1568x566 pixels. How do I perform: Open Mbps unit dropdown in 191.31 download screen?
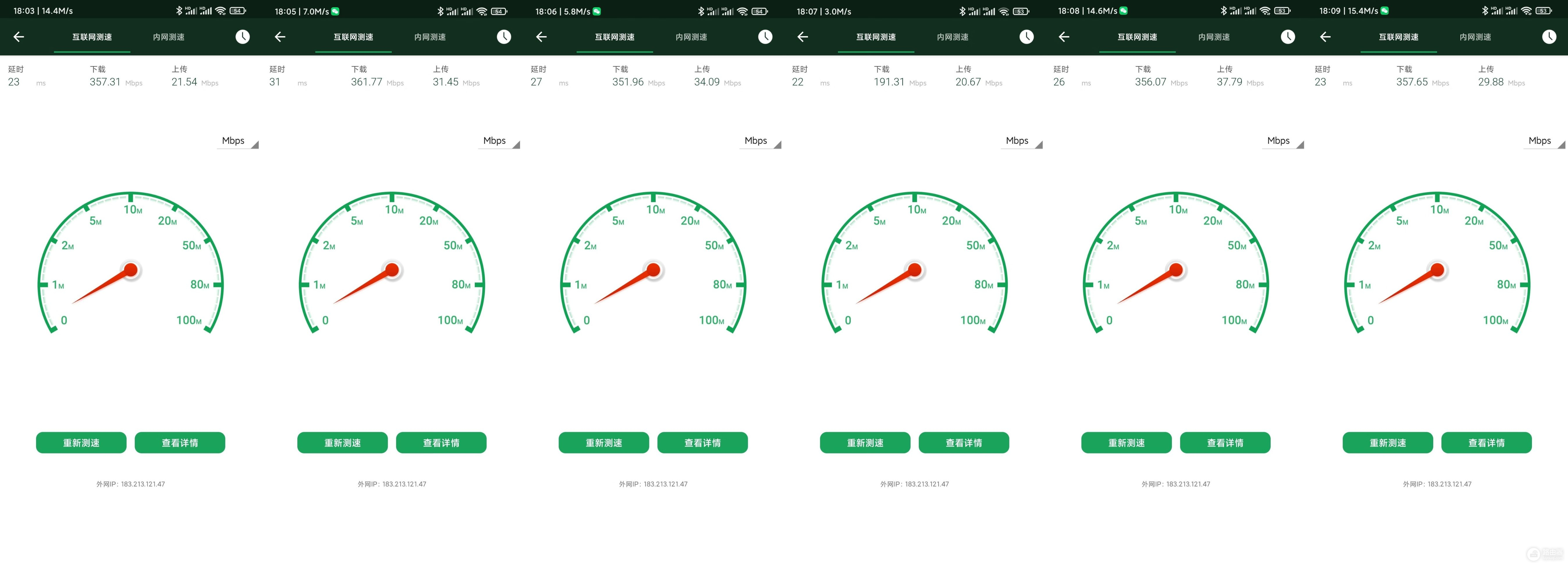(1022, 141)
